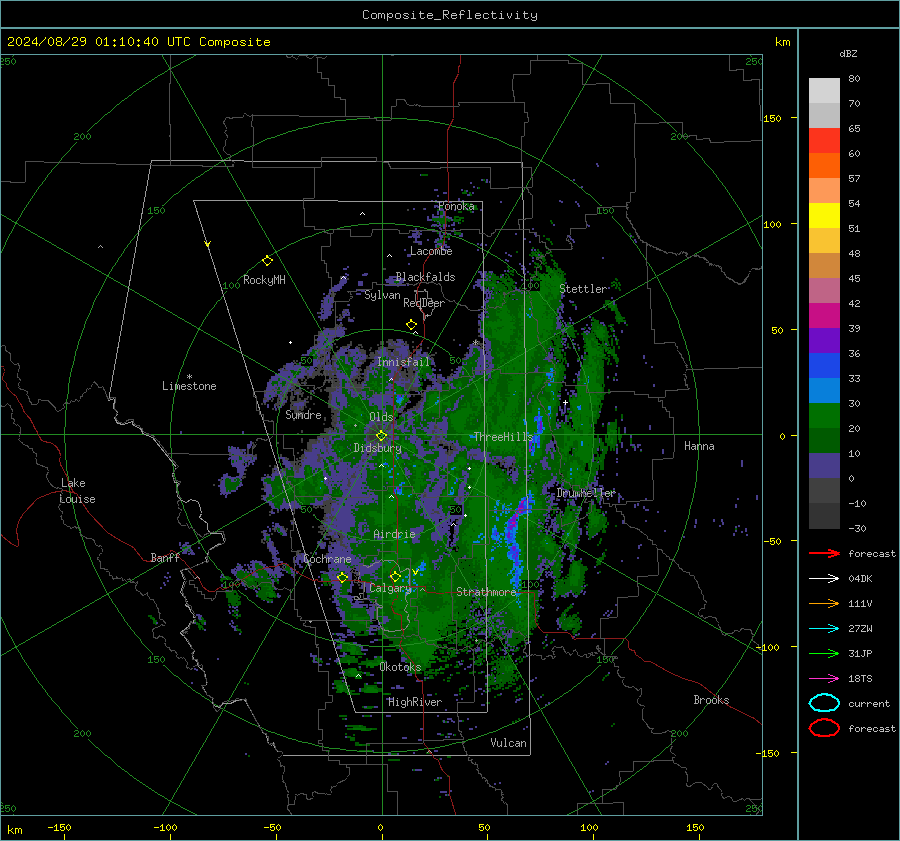
Task: Click the Strathmore label
Action: click(x=486, y=592)
